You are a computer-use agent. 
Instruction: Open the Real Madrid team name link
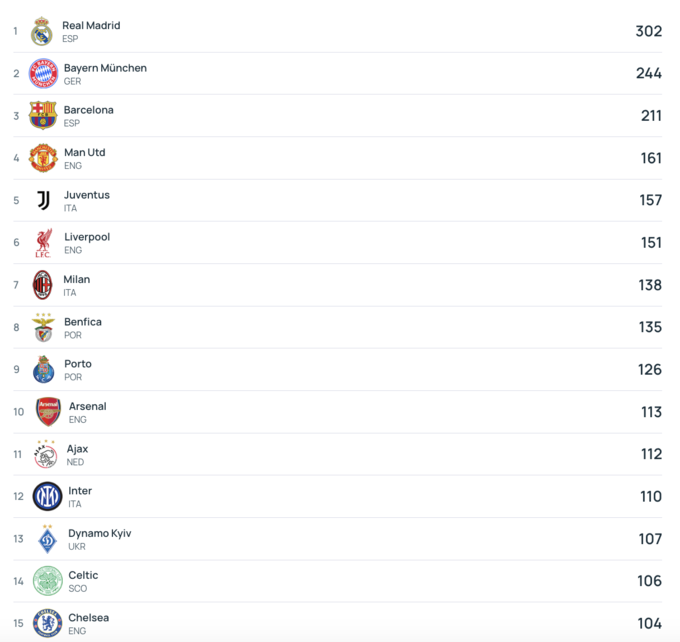pos(91,25)
